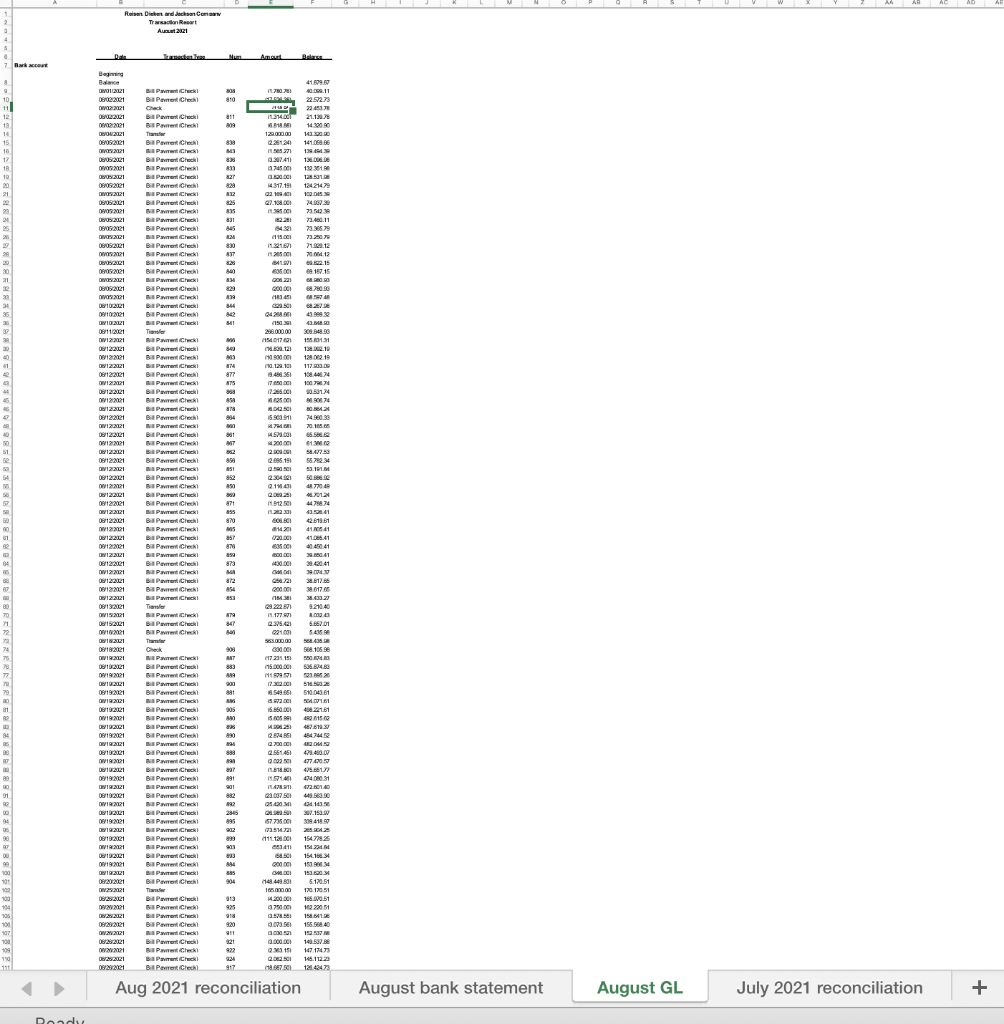
Task: Click the previous sheet navigation arrow
Action: (x=27, y=989)
